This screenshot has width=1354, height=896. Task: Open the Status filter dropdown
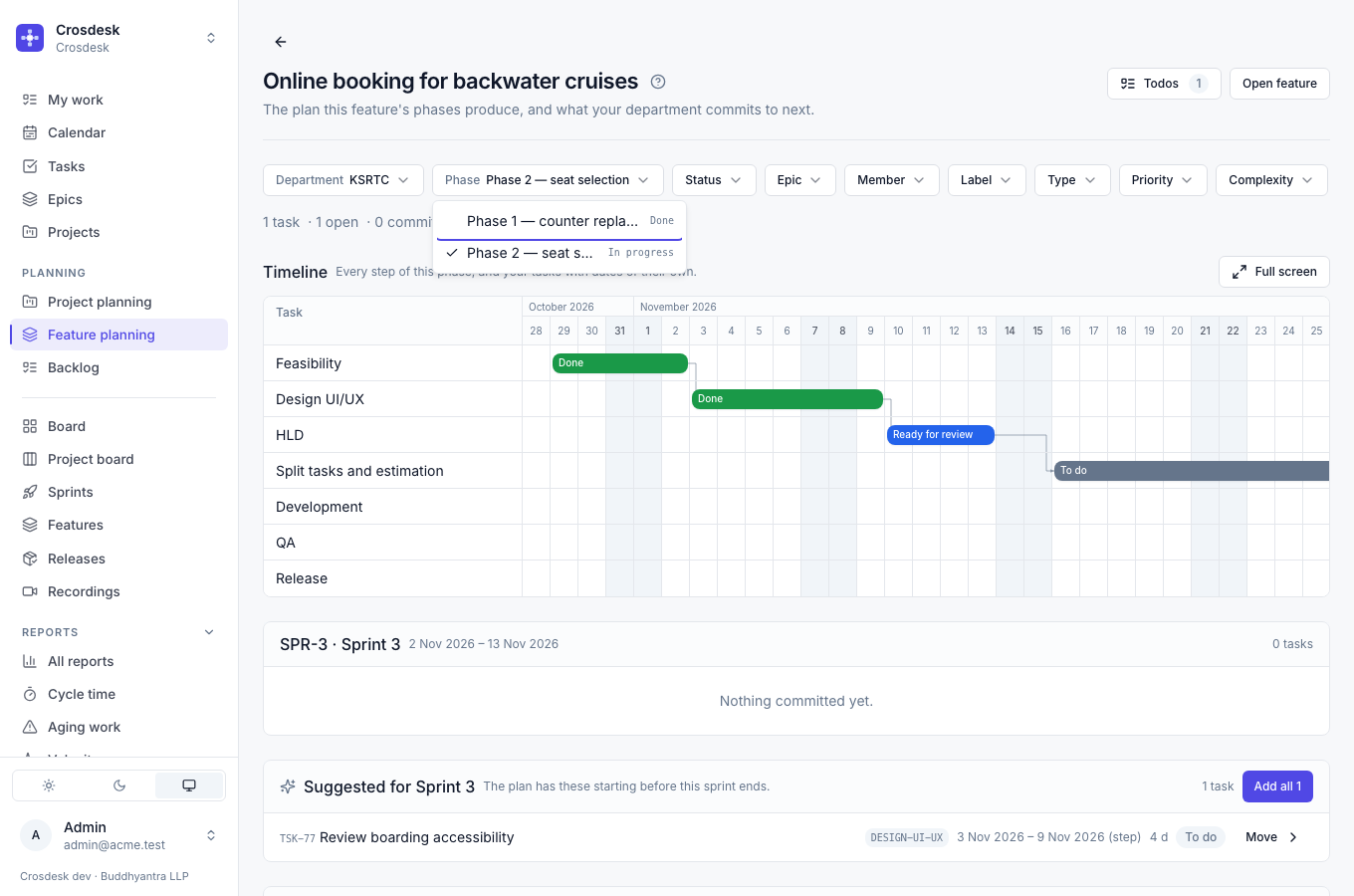(714, 180)
